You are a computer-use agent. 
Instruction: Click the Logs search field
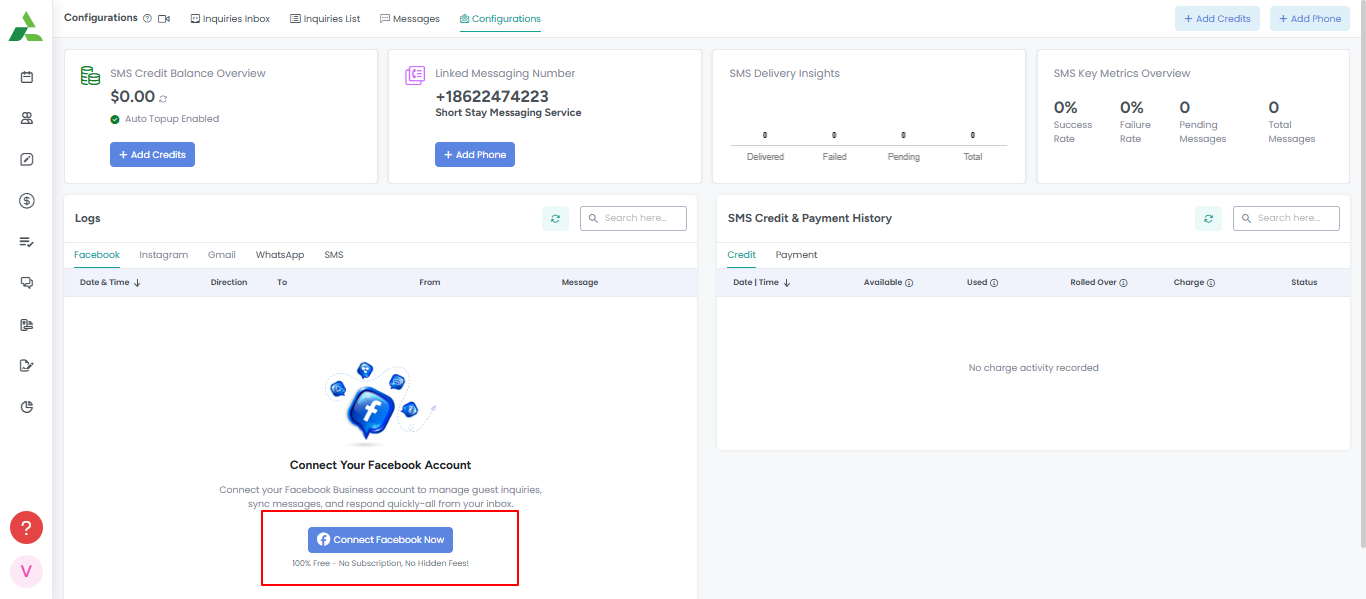(x=633, y=218)
